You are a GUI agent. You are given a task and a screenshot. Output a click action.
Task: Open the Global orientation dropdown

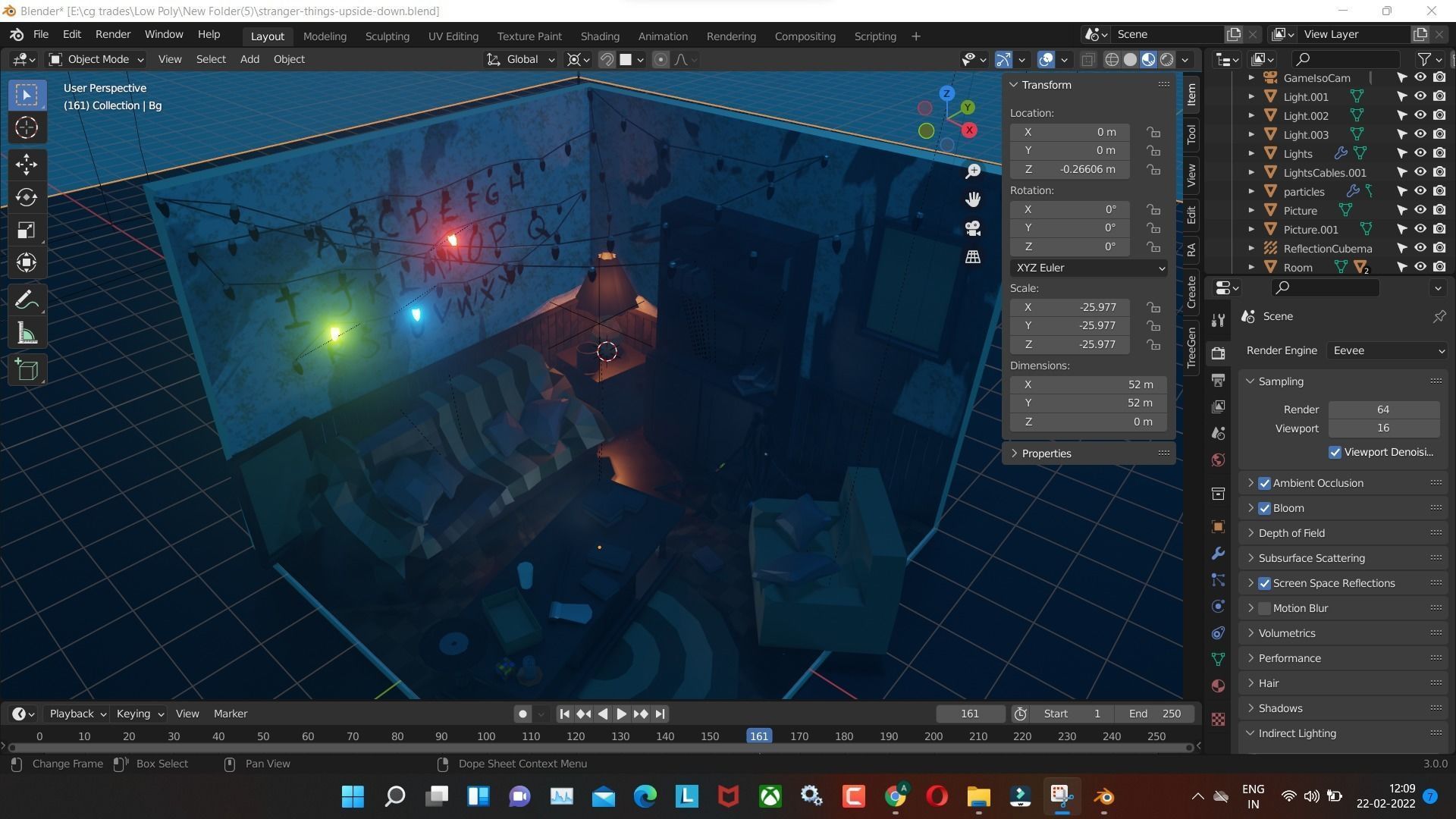[x=520, y=59]
